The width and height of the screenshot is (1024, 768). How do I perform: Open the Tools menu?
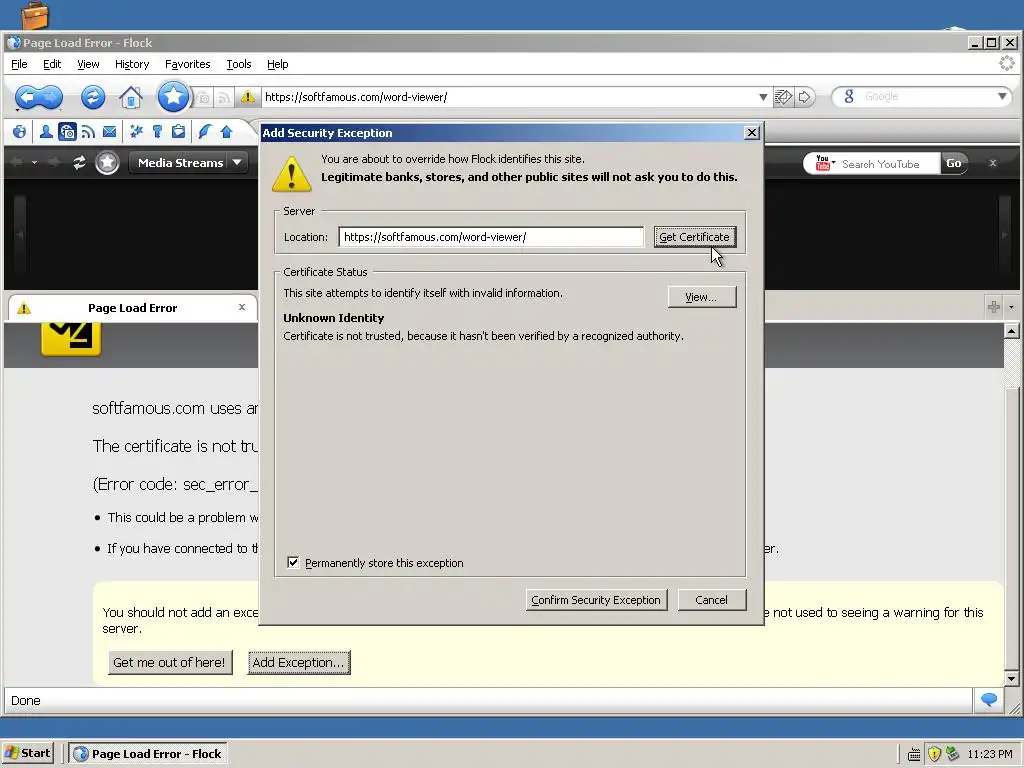[x=238, y=64]
